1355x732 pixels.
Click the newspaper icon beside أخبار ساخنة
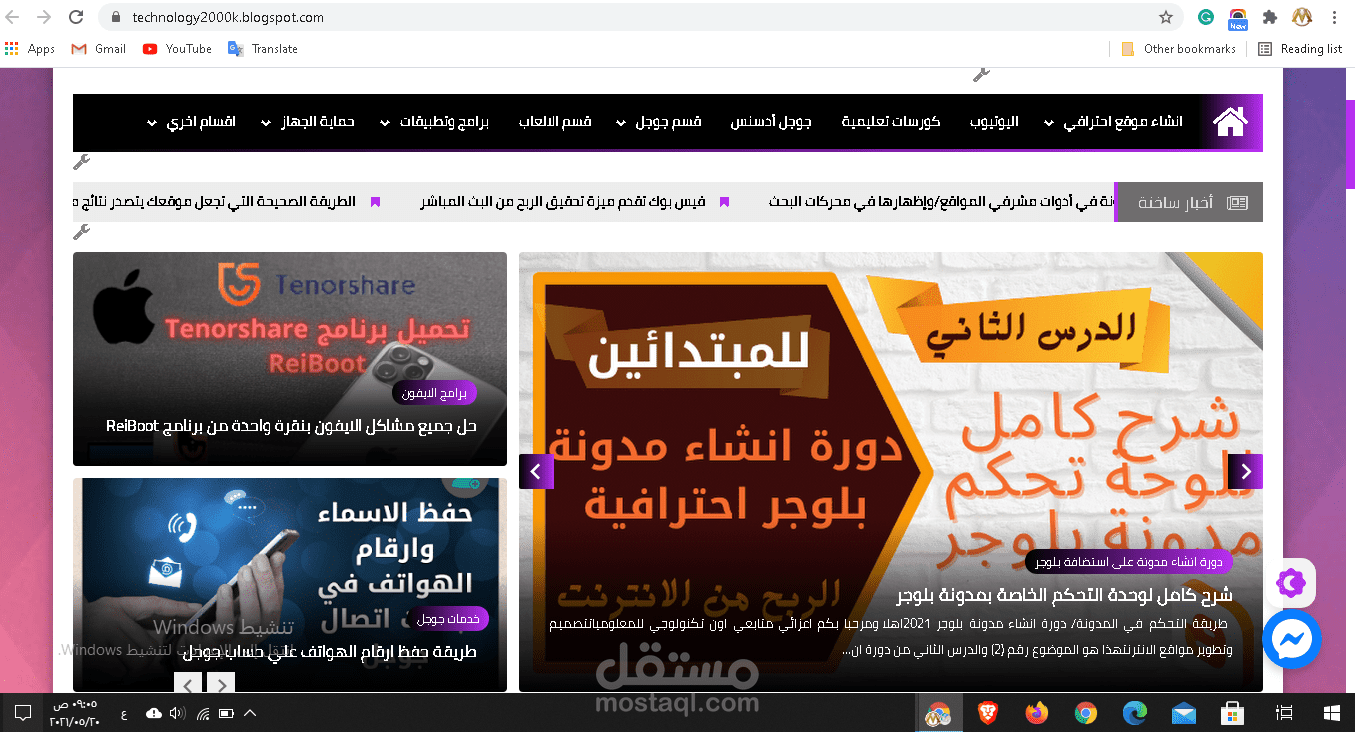(x=1237, y=202)
